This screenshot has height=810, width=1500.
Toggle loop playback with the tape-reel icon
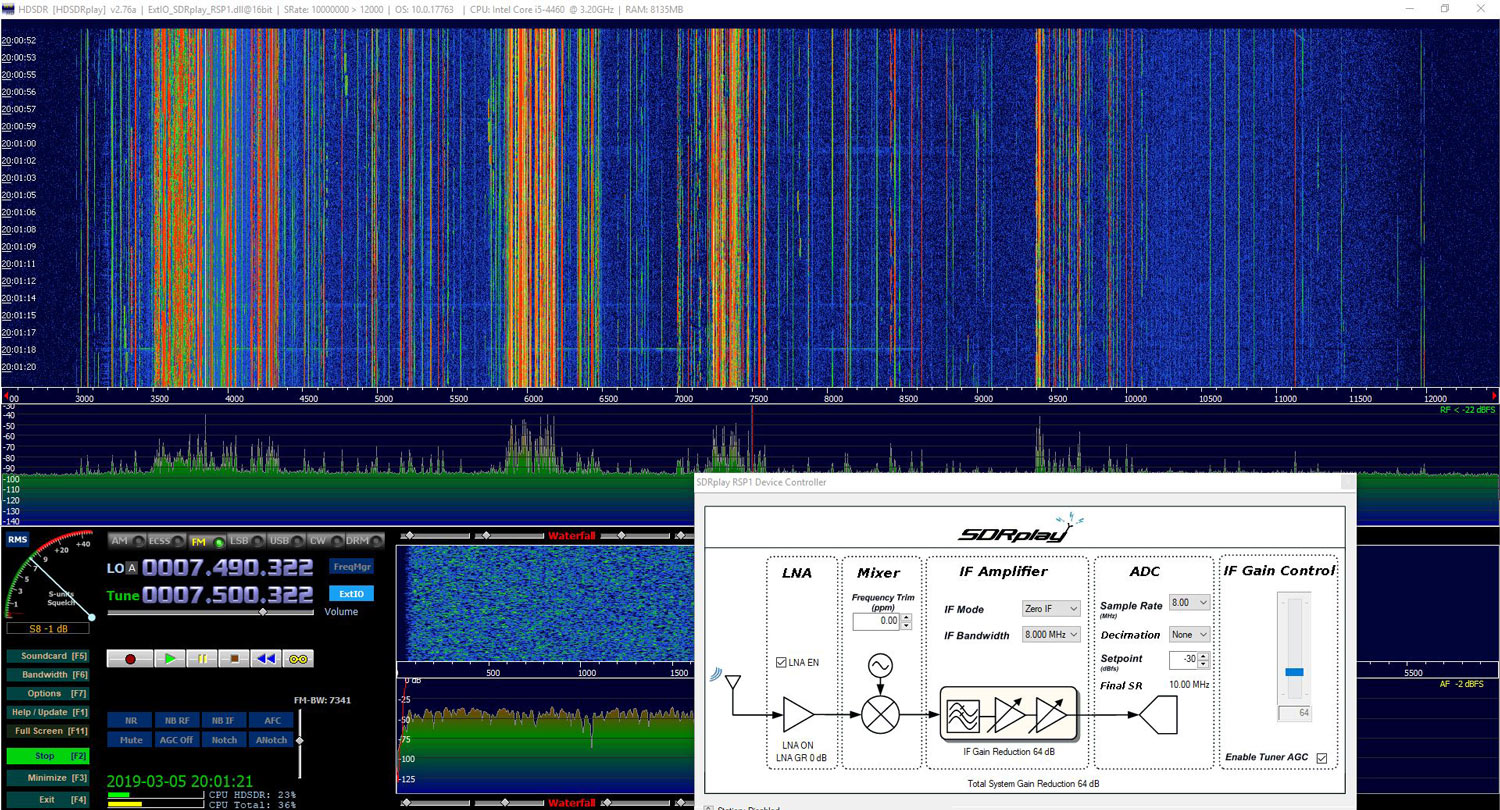coord(298,659)
